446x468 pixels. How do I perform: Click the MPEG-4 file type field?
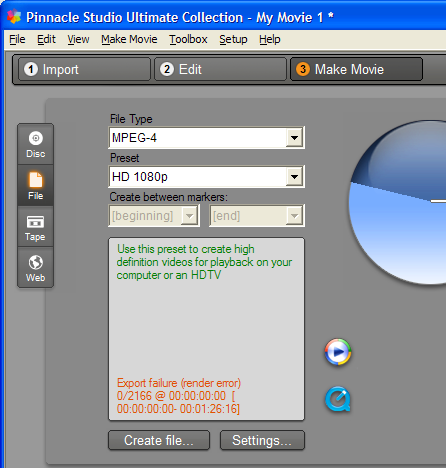(206, 138)
